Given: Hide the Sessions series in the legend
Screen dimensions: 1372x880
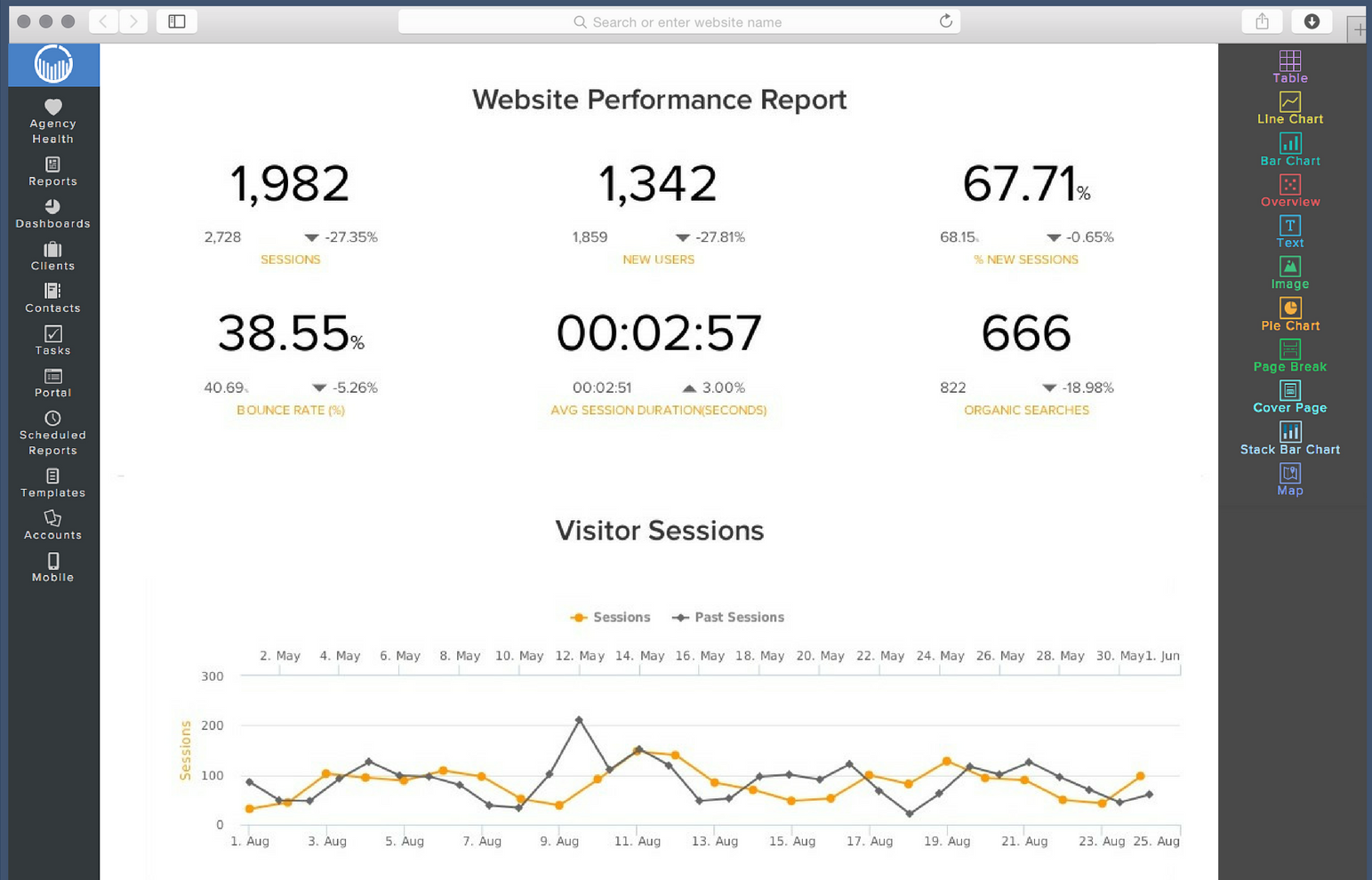Looking at the screenshot, I should tap(610, 617).
